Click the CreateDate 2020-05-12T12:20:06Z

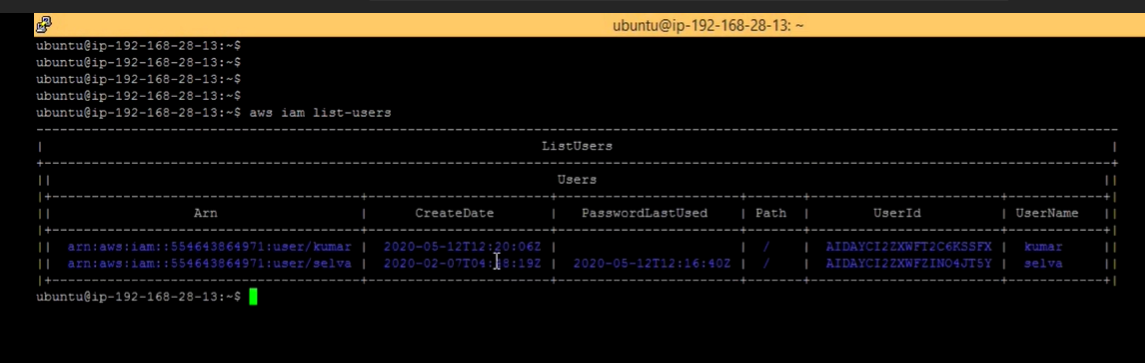pyautogui.click(x=462, y=247)
